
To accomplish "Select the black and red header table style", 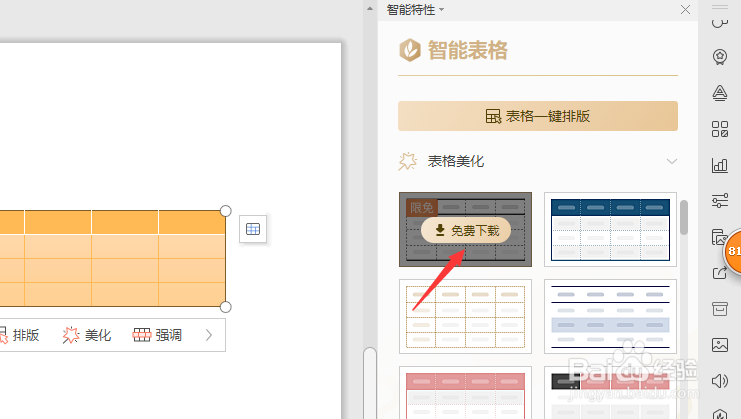I will [x=610, y=393].
